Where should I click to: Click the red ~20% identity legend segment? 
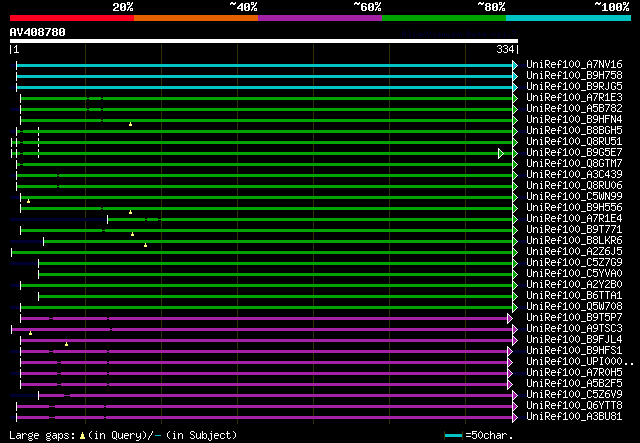[x=71, y=17]
